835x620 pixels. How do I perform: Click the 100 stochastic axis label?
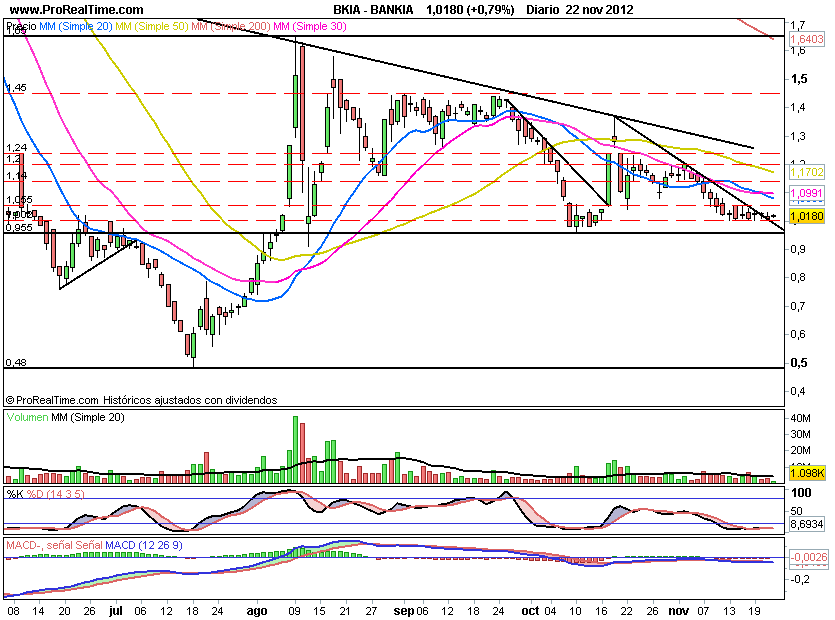801,493
